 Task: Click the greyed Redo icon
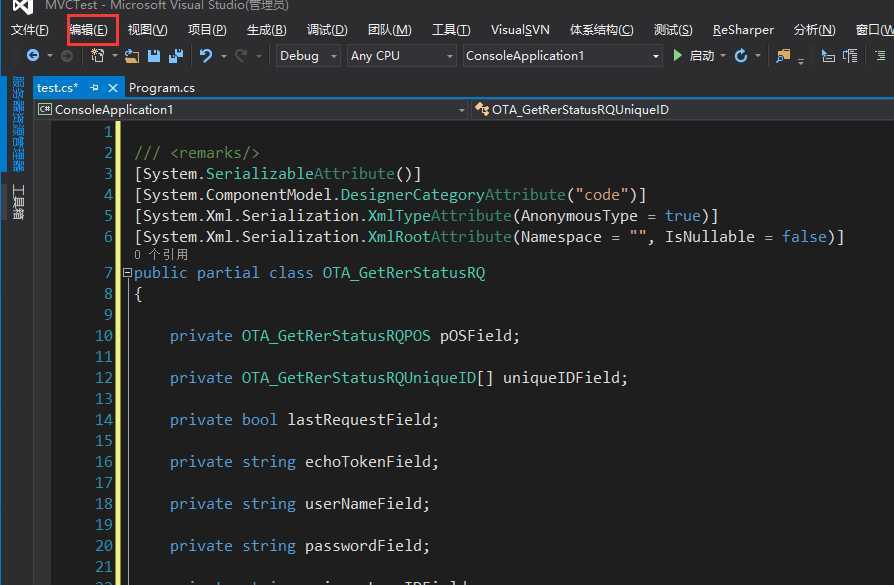point(241,56)
